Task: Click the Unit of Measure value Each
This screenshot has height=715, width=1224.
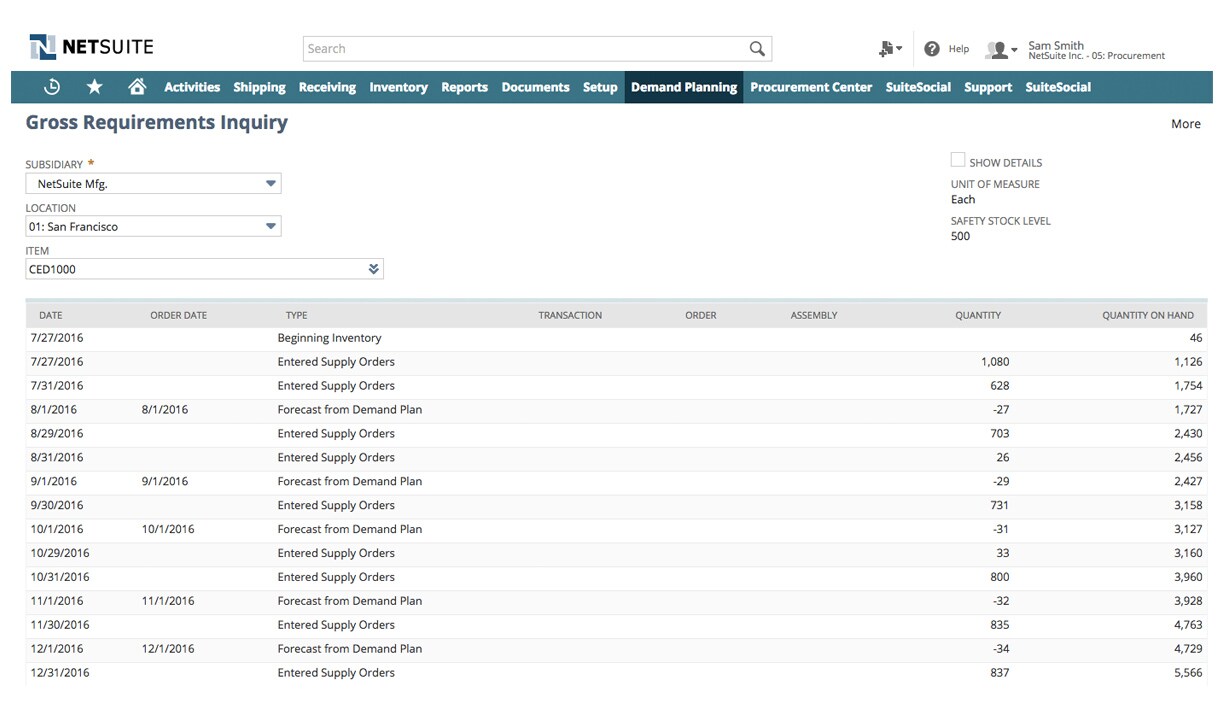Action: click(x=963, y=199)
